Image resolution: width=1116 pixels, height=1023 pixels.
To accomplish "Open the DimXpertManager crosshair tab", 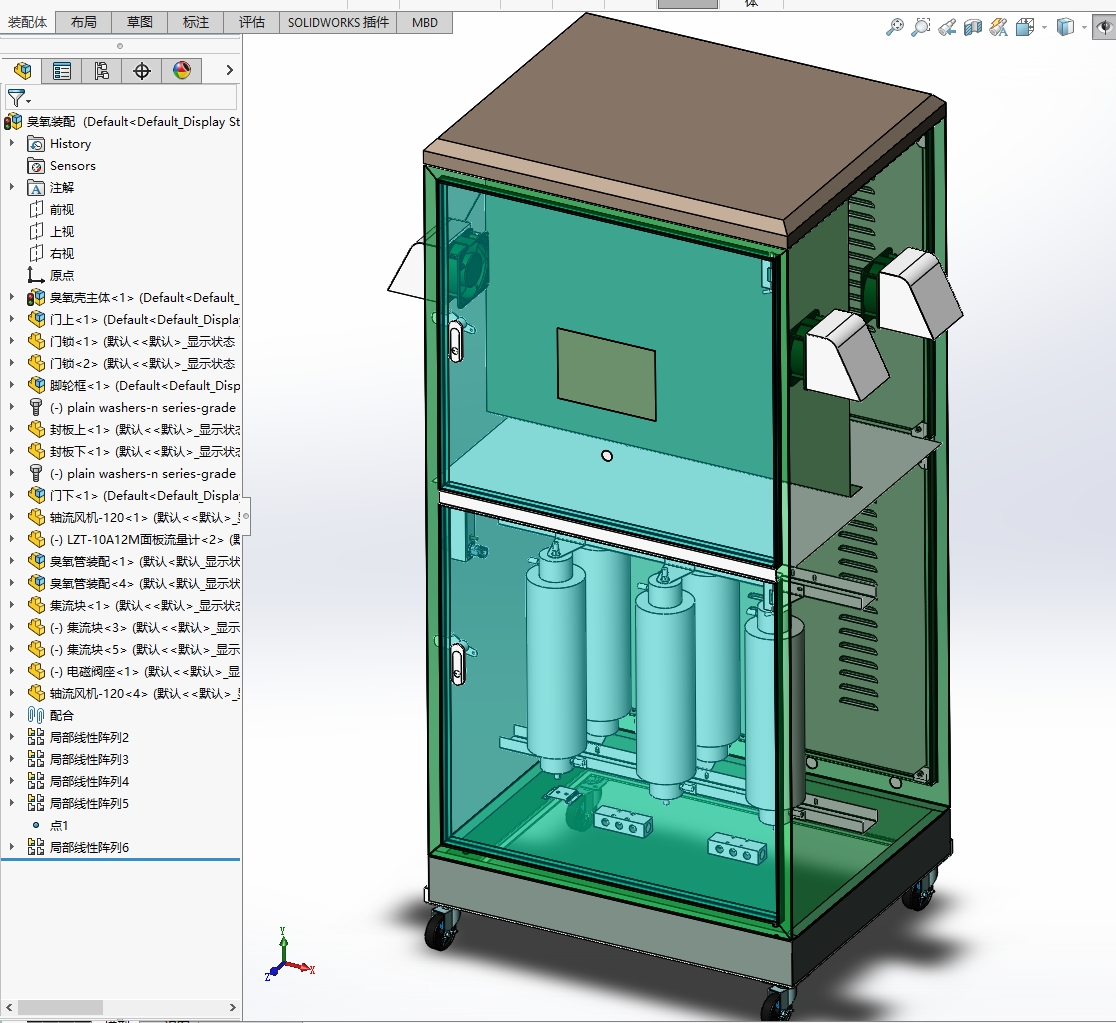I will click(x=142, y=70).
